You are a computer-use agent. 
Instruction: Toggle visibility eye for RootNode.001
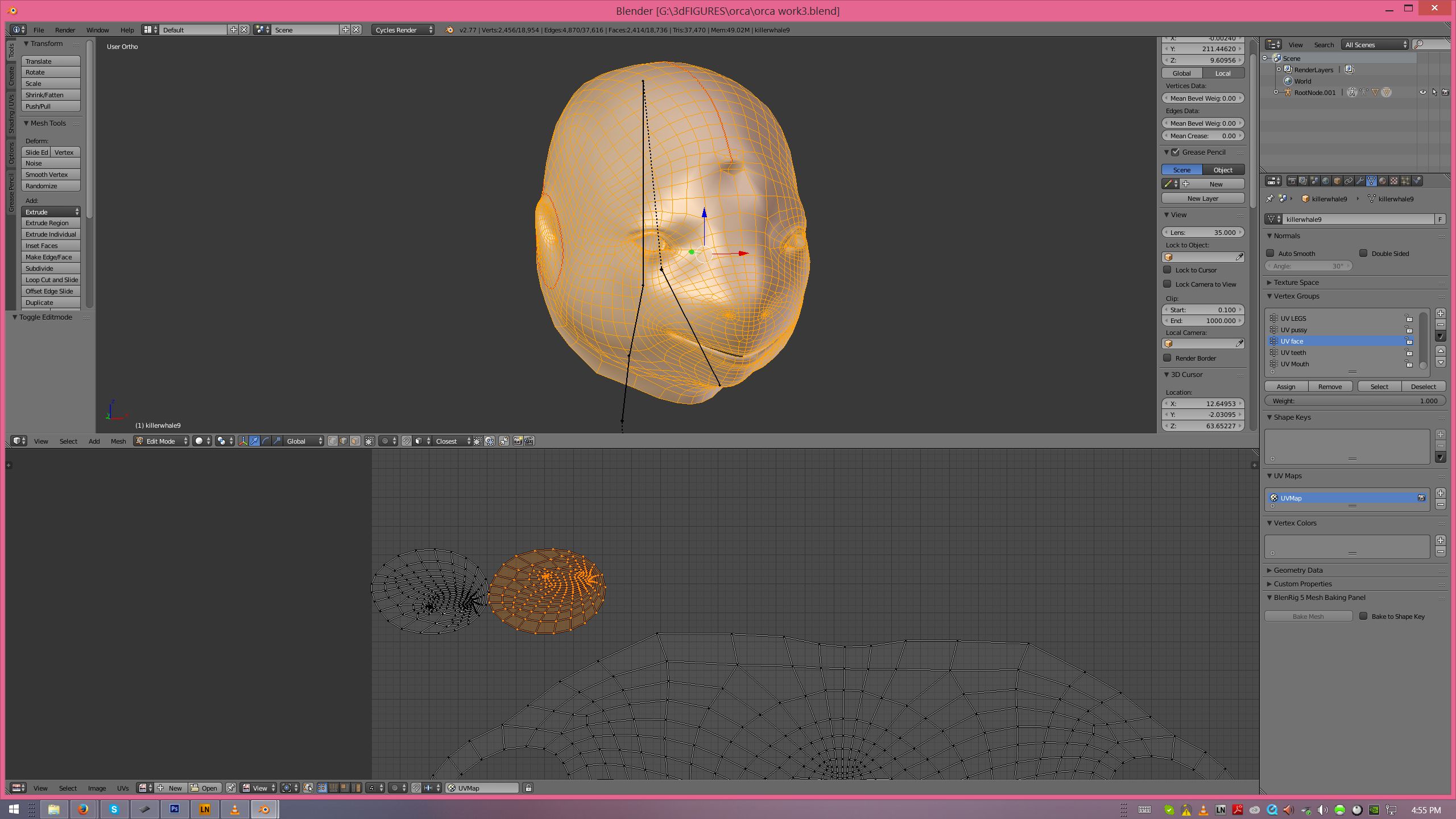tap(1422, 92)
